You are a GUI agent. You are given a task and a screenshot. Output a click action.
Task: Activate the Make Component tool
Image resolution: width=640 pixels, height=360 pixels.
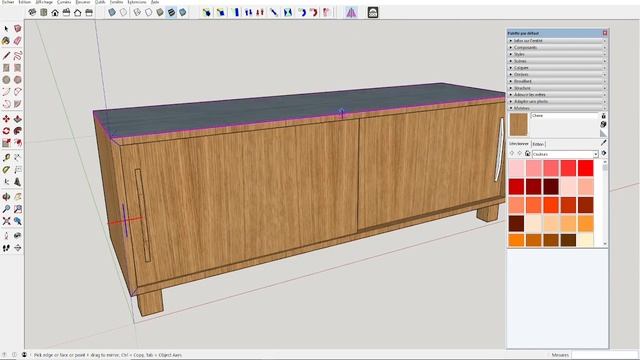18,29
